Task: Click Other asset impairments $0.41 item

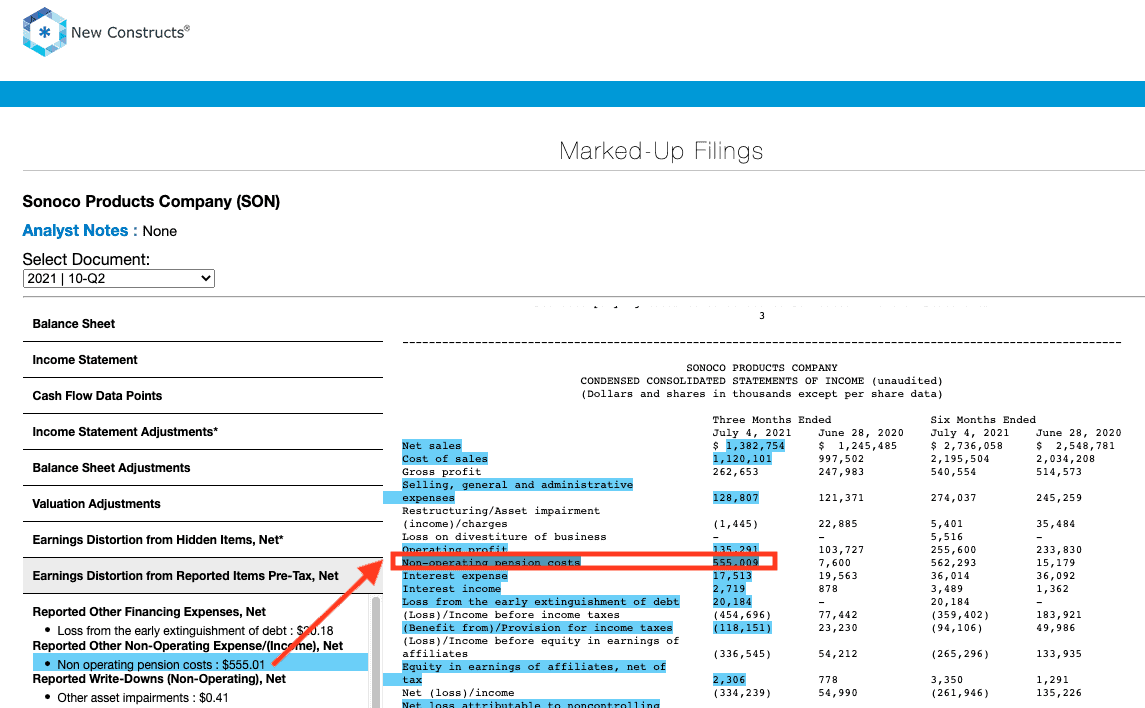Action: pyautogui.click(x=142, y=698)
